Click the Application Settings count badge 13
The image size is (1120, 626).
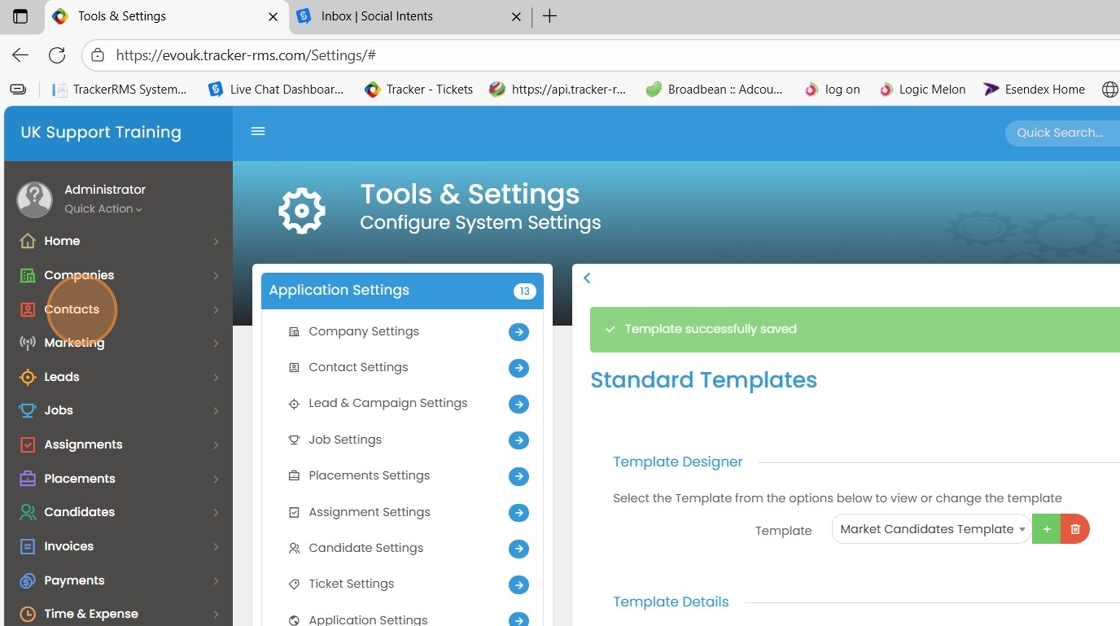[x=524, y=291]
